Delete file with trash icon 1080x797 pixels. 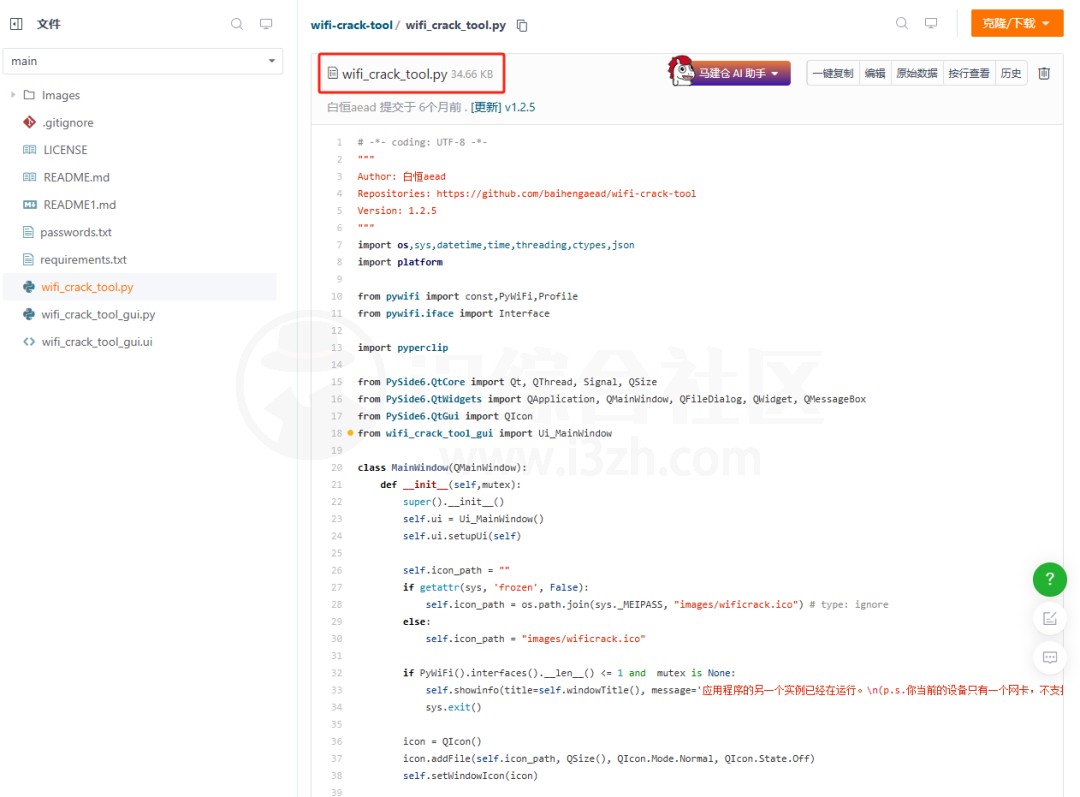1044,73
